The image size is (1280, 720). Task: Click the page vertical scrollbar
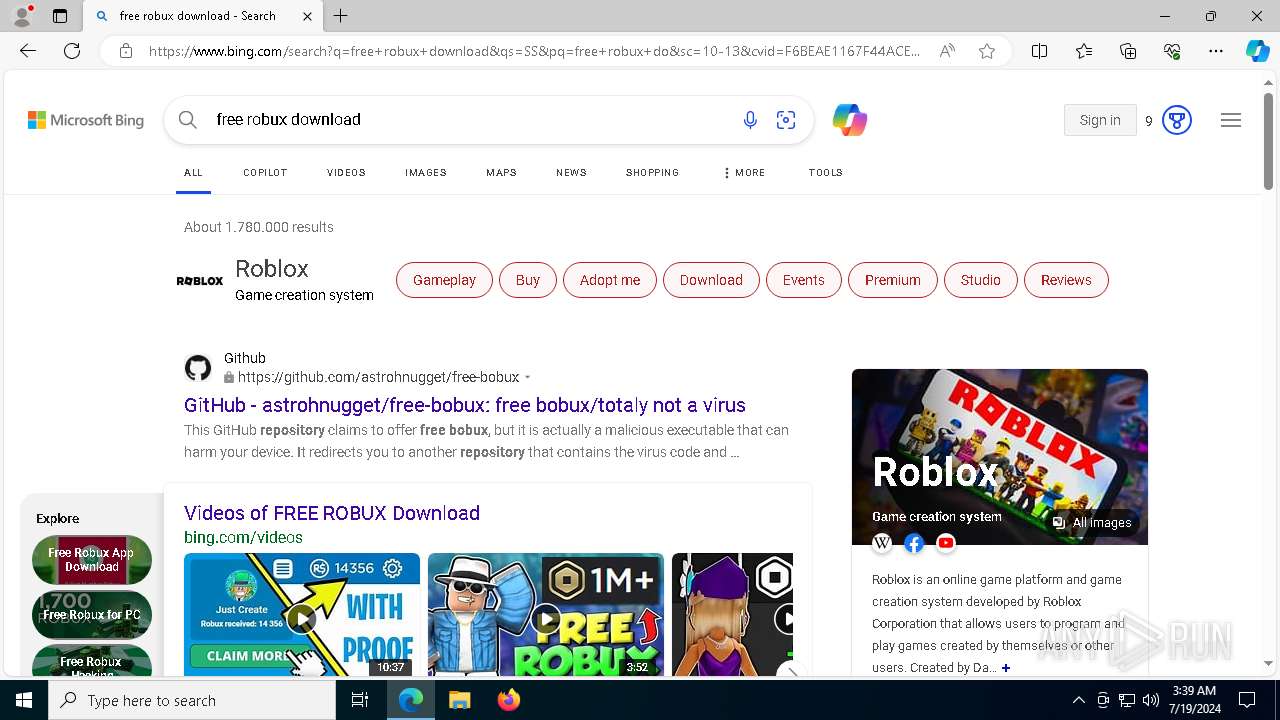coord(1268,140)
